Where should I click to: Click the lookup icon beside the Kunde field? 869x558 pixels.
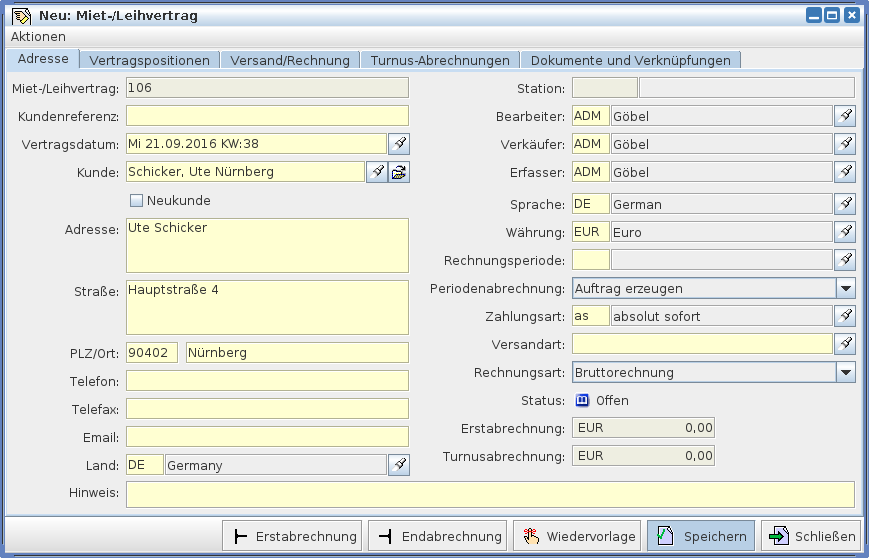[377, 172]
